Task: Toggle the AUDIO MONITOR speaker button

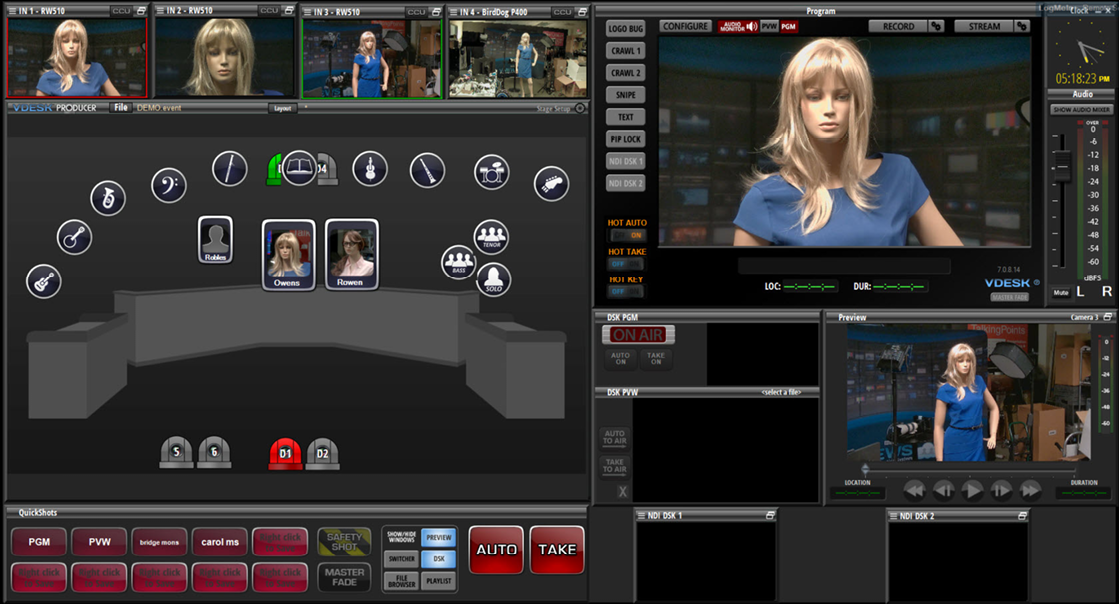Action: 738,26
